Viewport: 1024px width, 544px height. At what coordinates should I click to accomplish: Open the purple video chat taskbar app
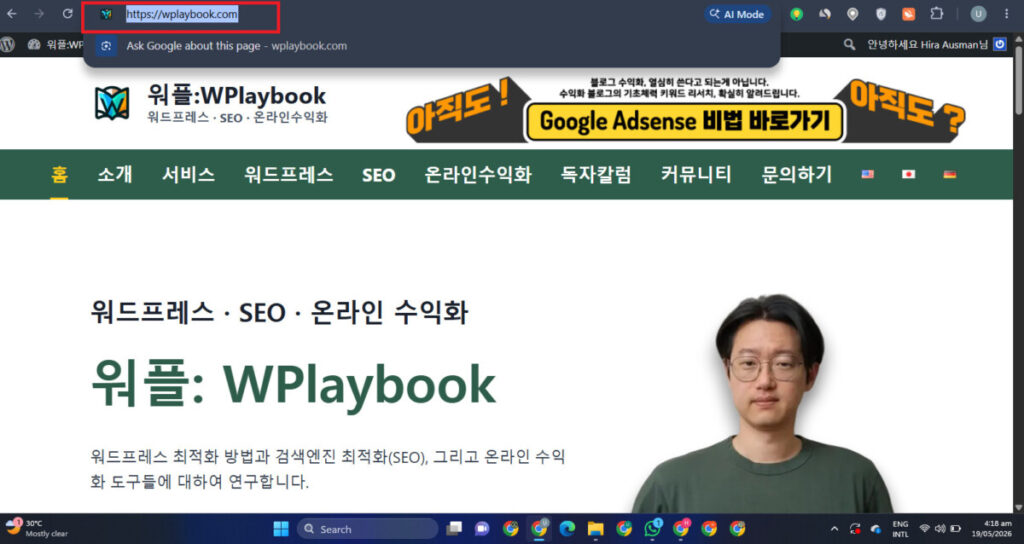(482, 529)
